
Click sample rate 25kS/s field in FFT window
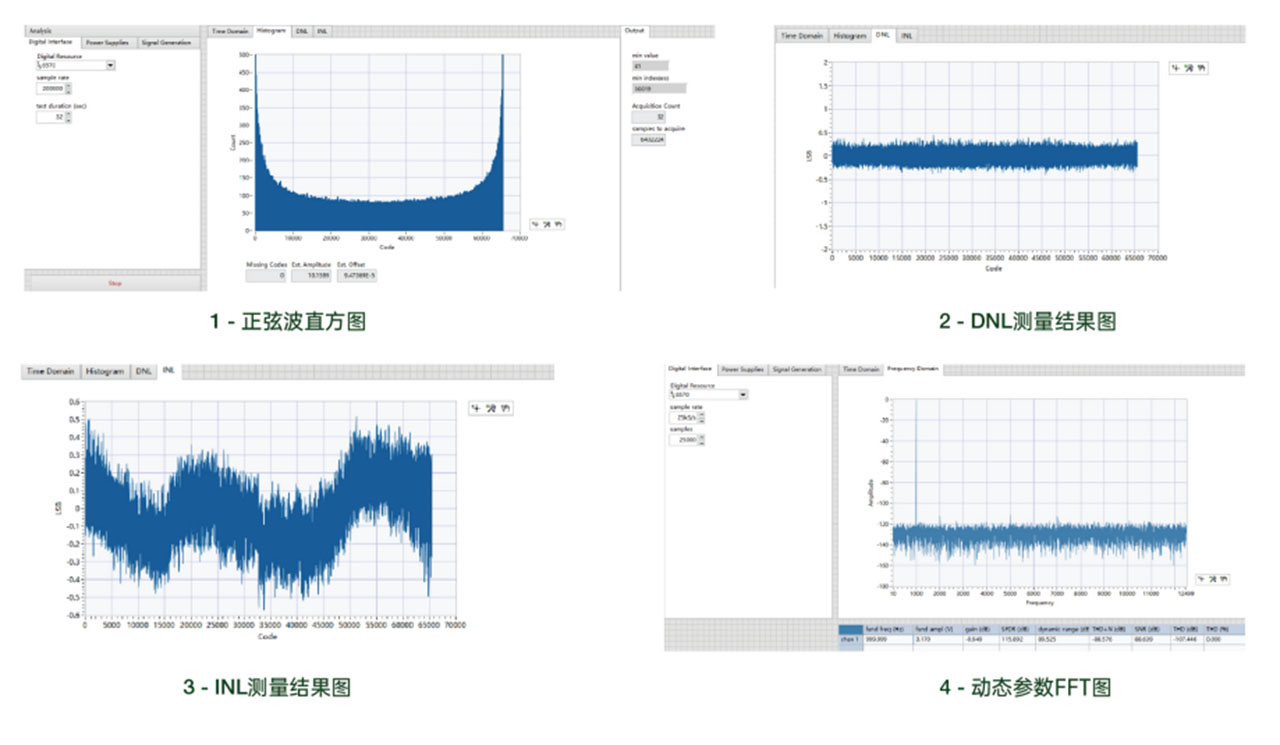[x=684, y=418]
